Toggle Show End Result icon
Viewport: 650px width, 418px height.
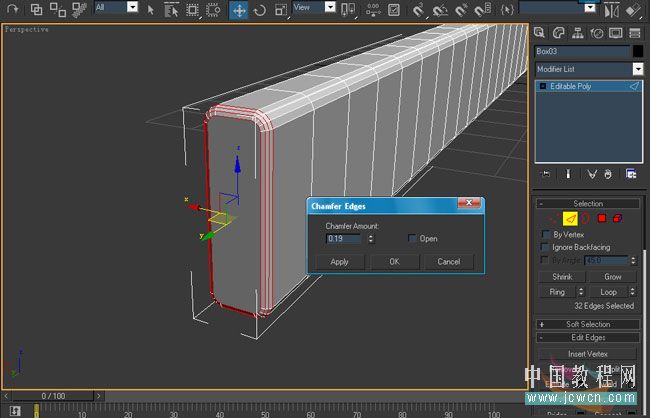pos(568,174)
